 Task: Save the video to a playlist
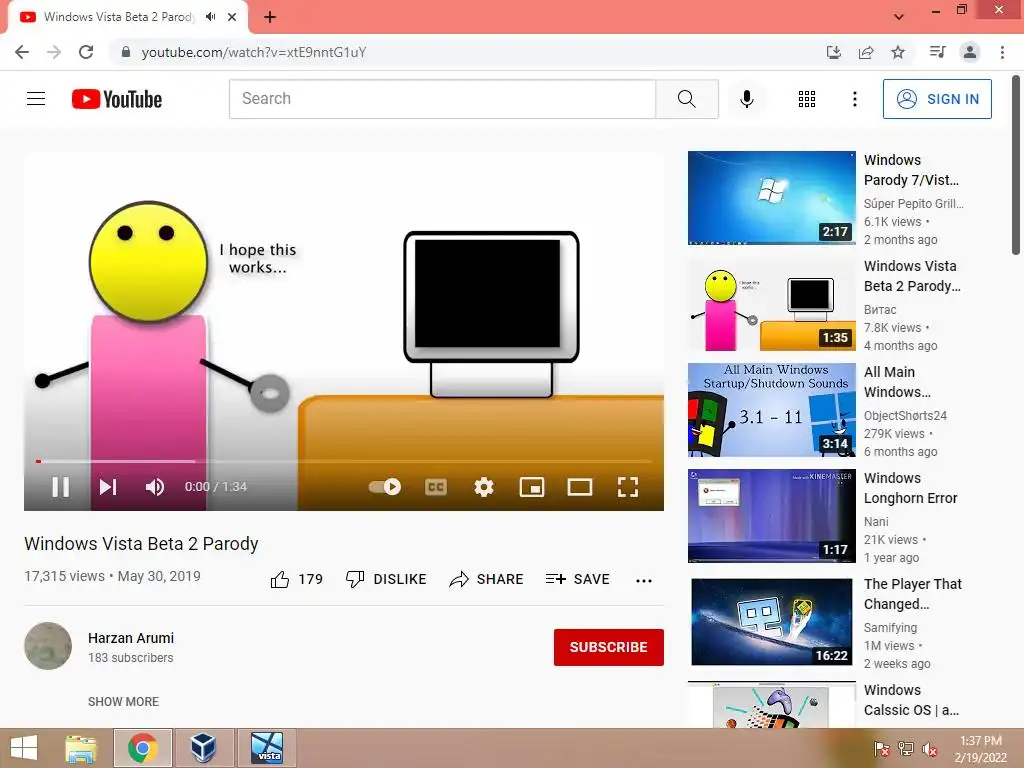pyautogui.click(x=577, y=579)
